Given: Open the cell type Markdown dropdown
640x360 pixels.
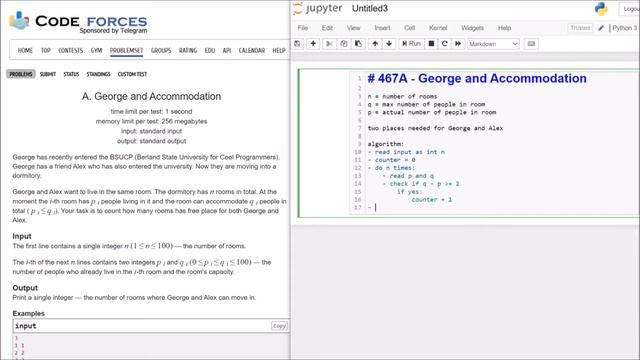Looking at the screenshot, I should tap(493, 44).
